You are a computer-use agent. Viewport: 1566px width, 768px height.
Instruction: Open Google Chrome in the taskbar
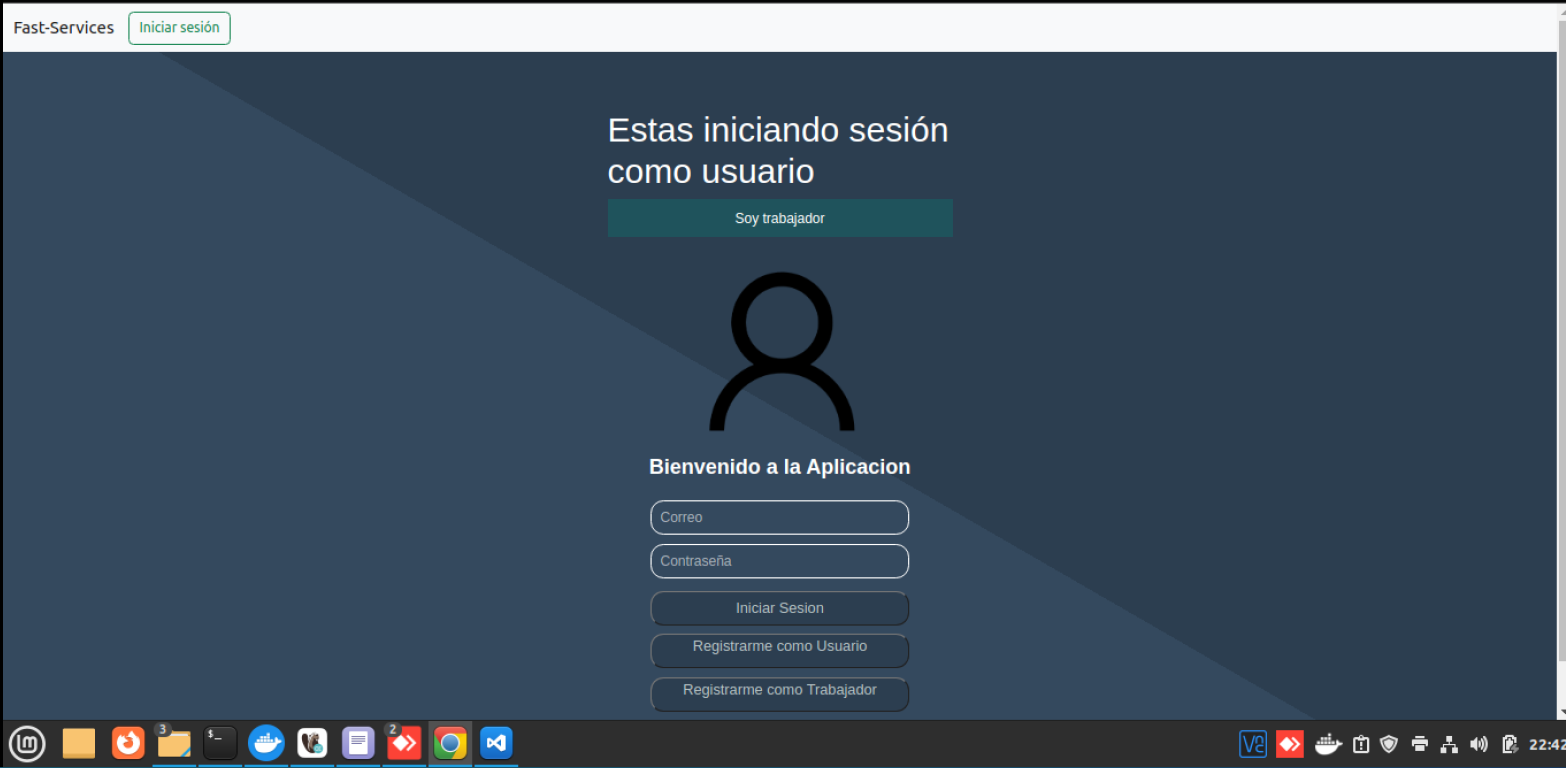tap(449, 743)
